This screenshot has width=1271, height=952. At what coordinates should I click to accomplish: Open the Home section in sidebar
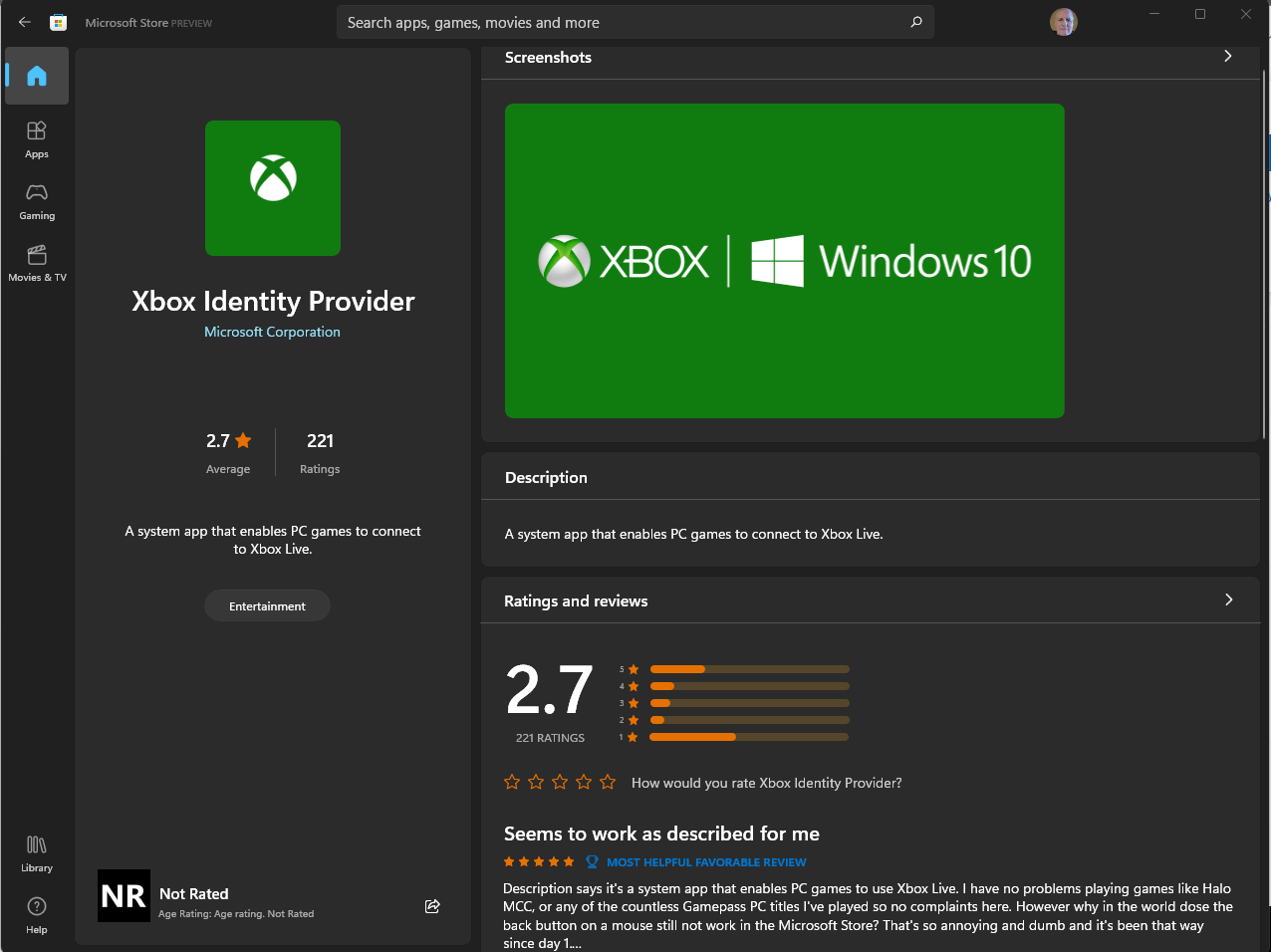(x=37, y=76)
